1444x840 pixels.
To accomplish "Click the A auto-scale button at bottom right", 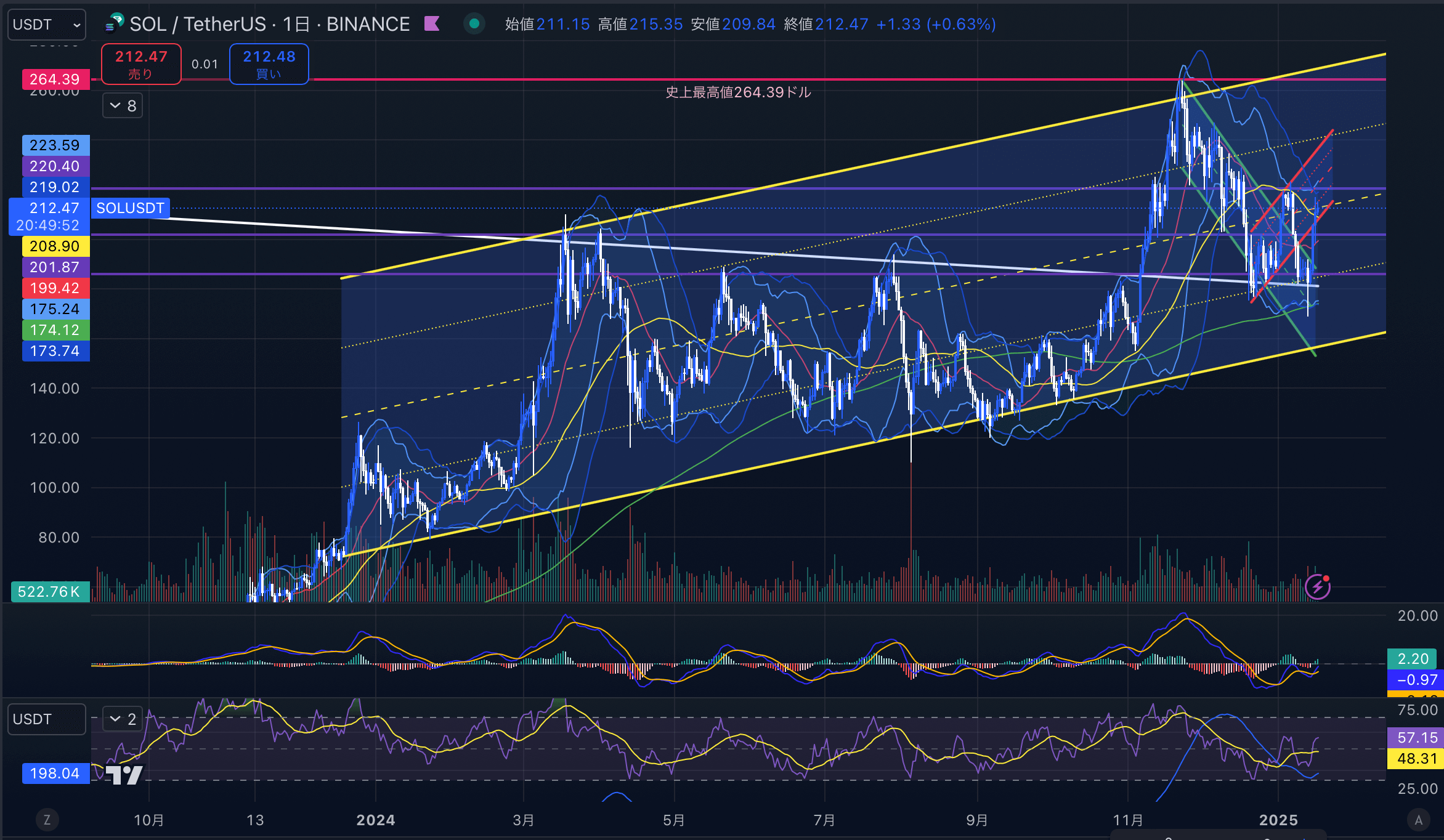I will pos(1418,820).
